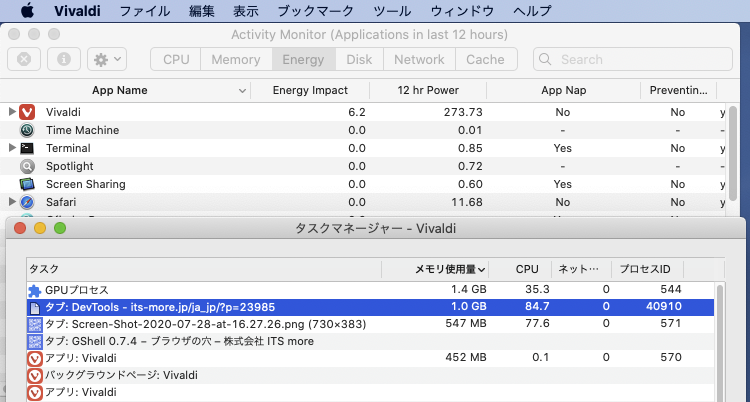The image size is (750, 402).
Task: Click the Spotlight magnifier icon in list
Action: 28,166
